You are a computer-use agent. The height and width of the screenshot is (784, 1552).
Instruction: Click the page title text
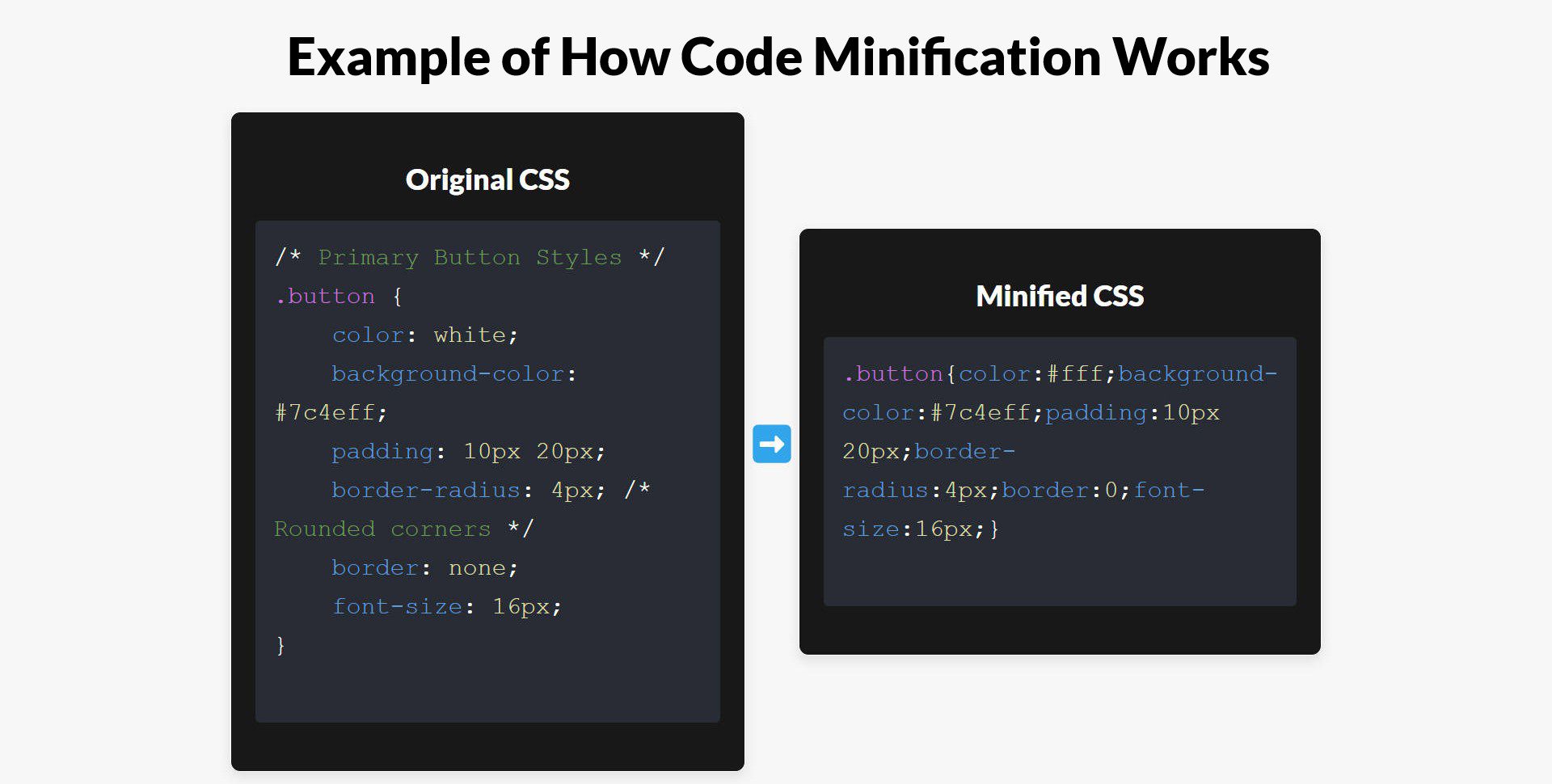point(776,57)
